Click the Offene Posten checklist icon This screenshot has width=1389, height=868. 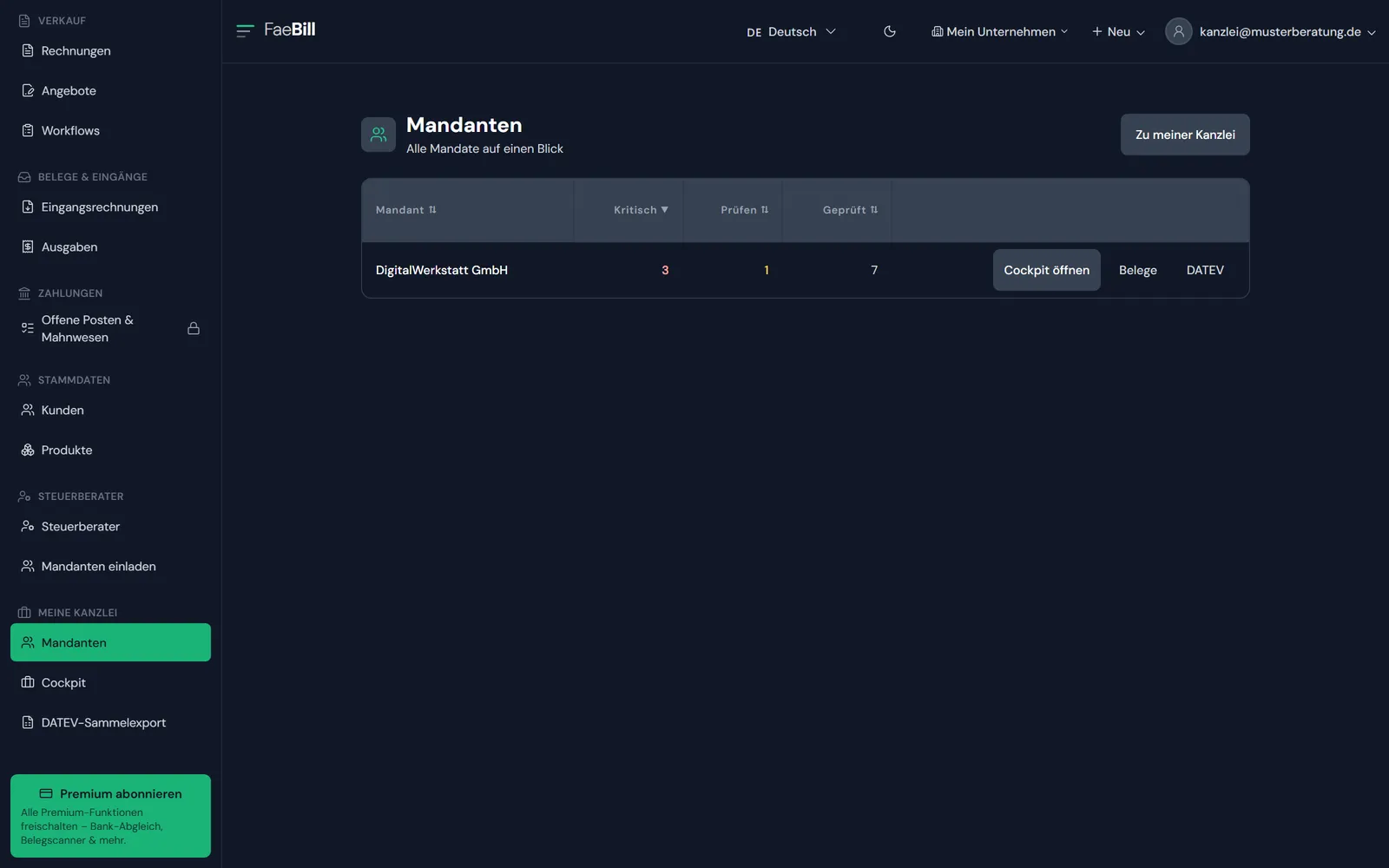pyautogui.click(x=28, y=328)
